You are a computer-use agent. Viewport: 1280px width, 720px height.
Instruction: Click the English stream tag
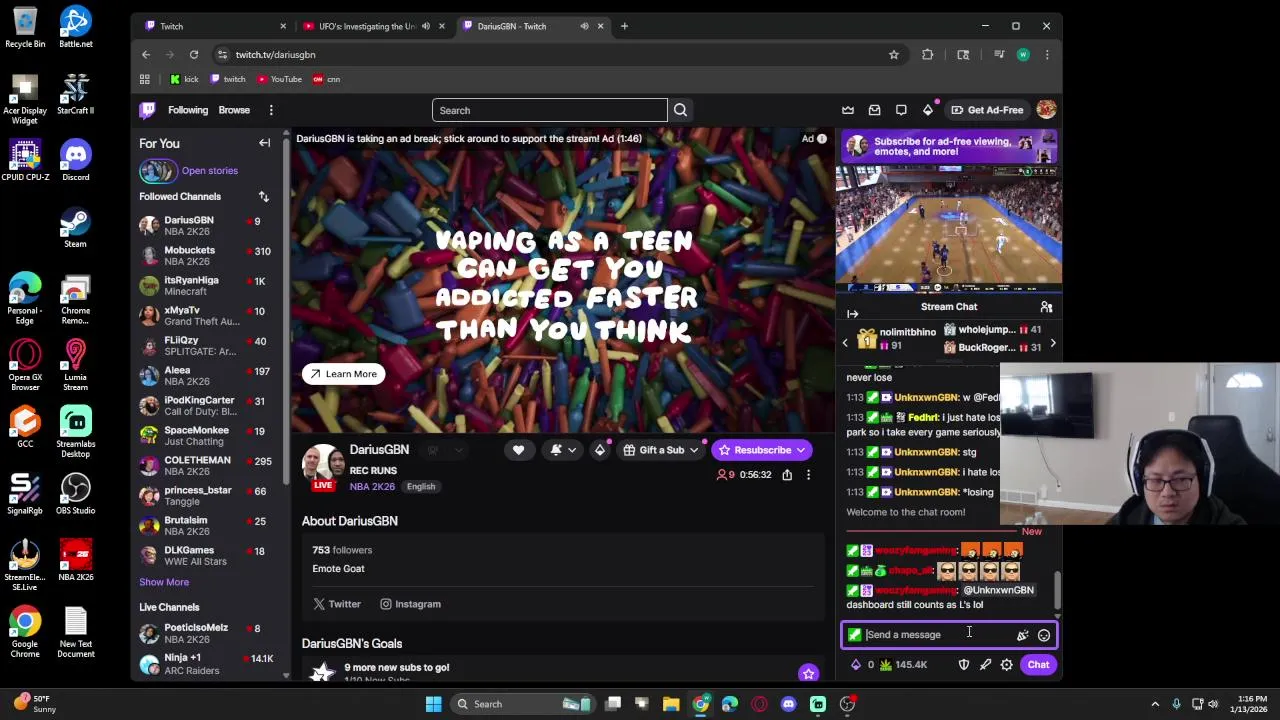click(421, 487)
